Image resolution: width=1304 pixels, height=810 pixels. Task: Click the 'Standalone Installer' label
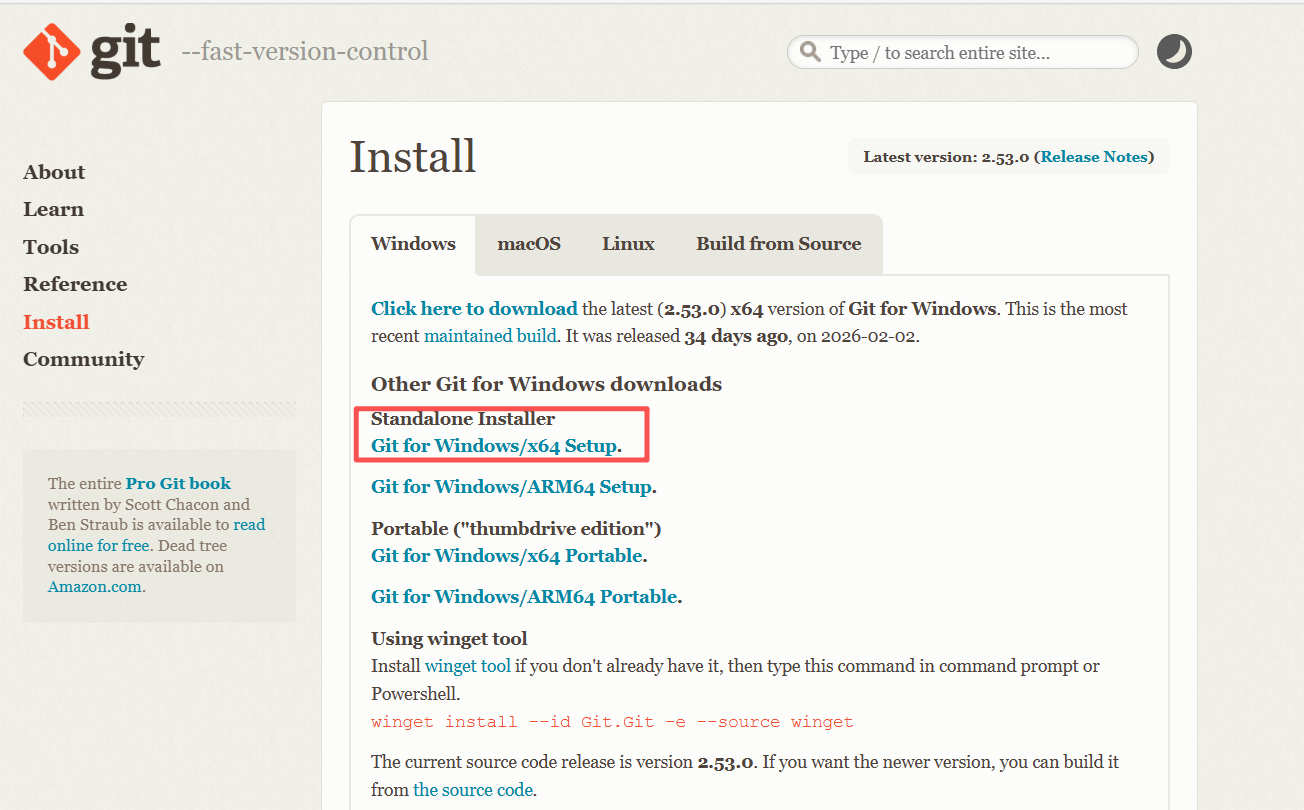pos(463,419)
